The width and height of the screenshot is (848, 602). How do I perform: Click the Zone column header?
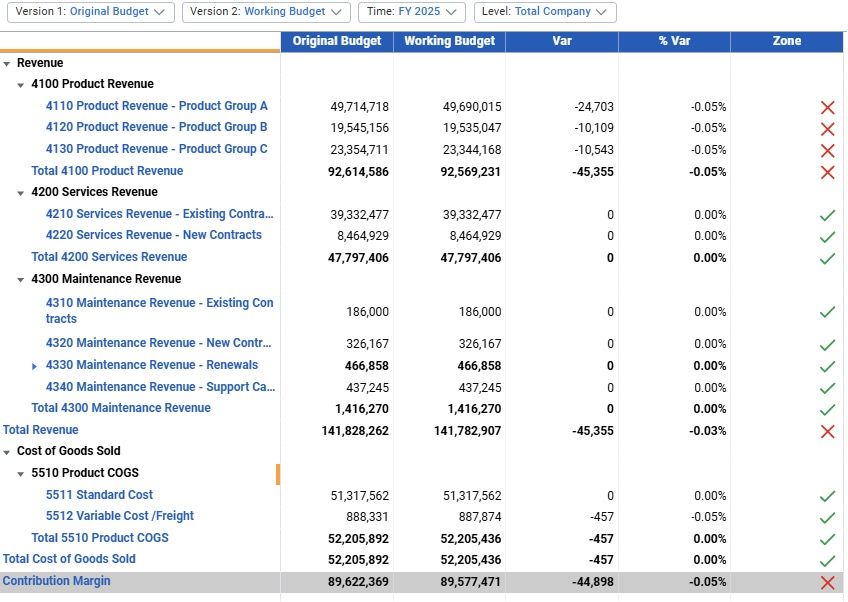(787, 41)
